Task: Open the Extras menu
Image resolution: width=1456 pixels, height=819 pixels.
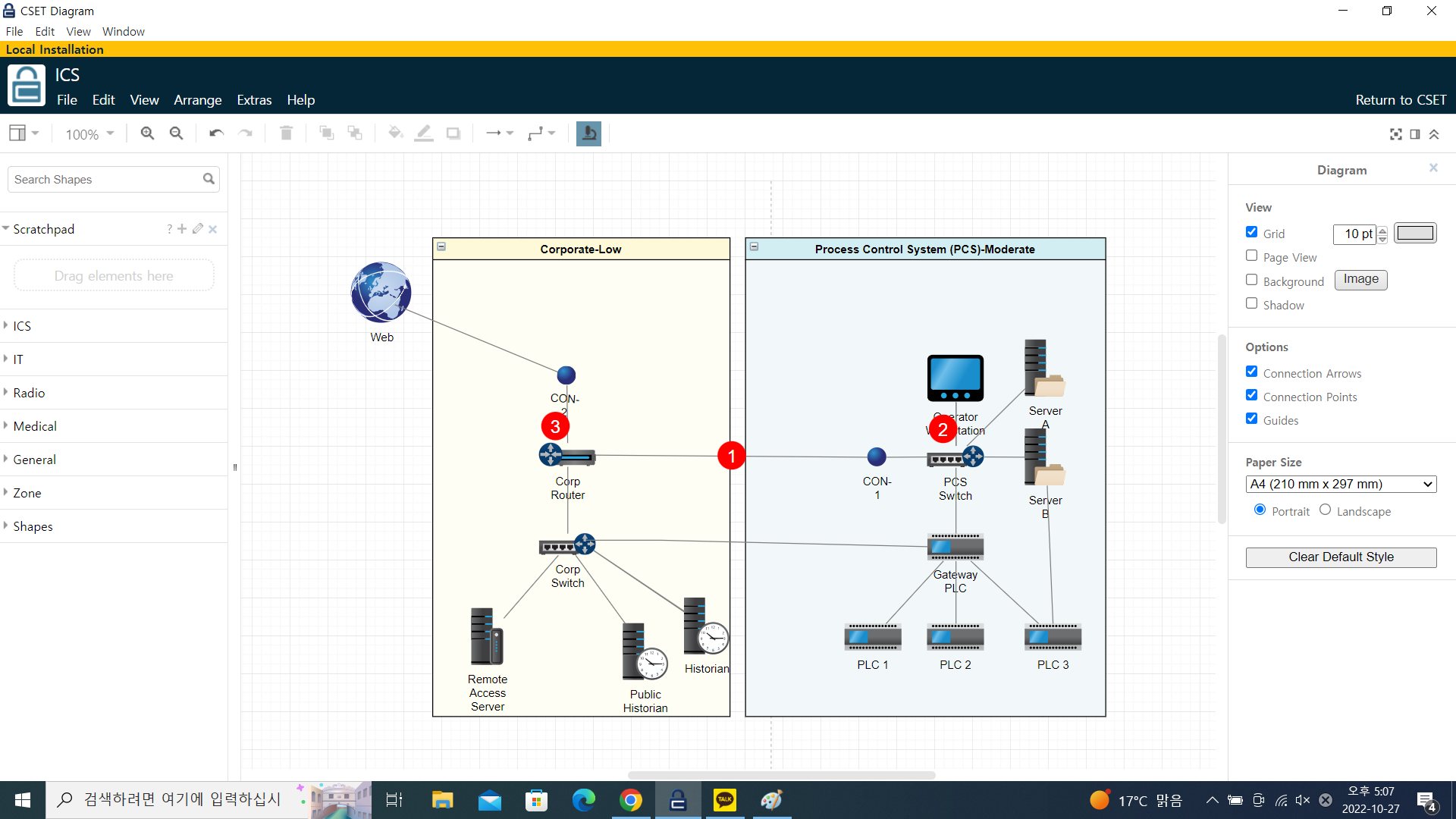Action: [x=254, y=100]
